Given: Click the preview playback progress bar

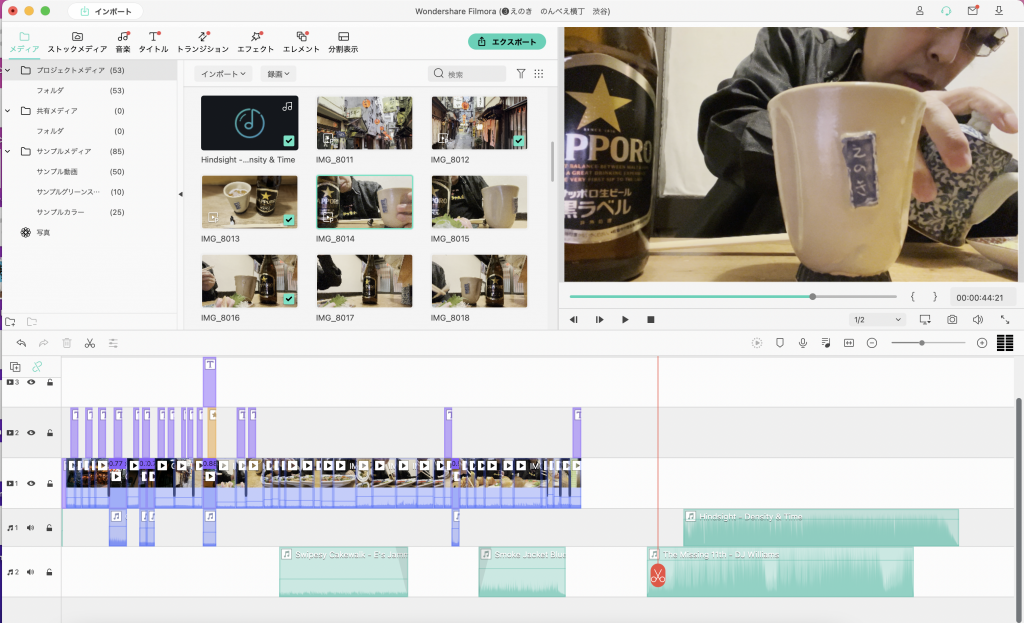Looking at the screenshot, I should tap(733, 296).
